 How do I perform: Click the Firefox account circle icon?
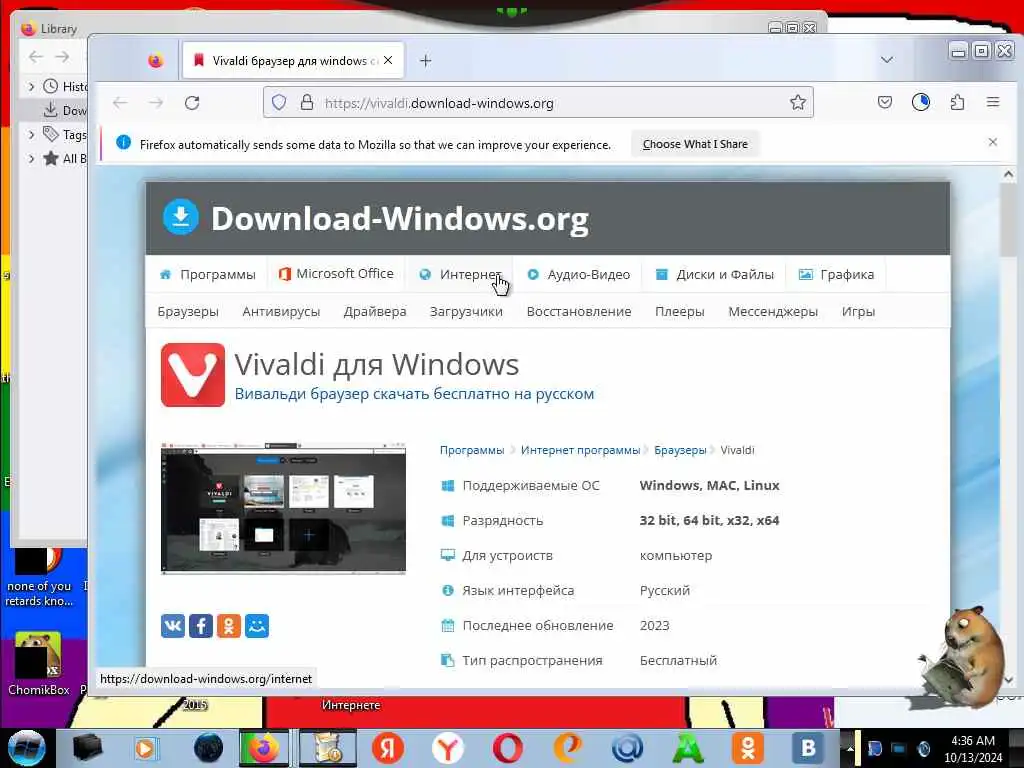921,102
